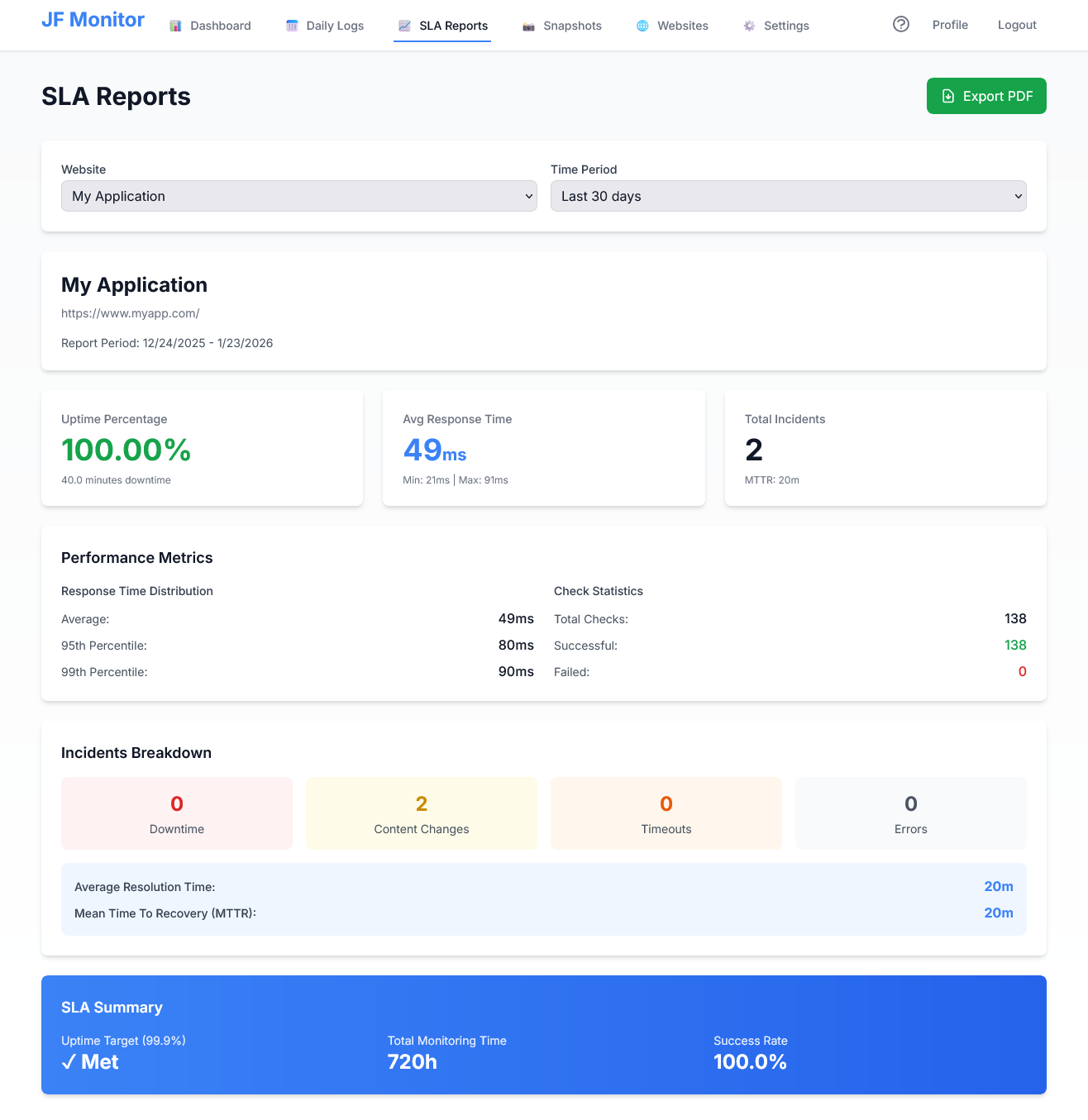Click the Uptime Percentage metric card
Screen dimensions: 1088x1120
pyautogui.click(x=202, y=448)
